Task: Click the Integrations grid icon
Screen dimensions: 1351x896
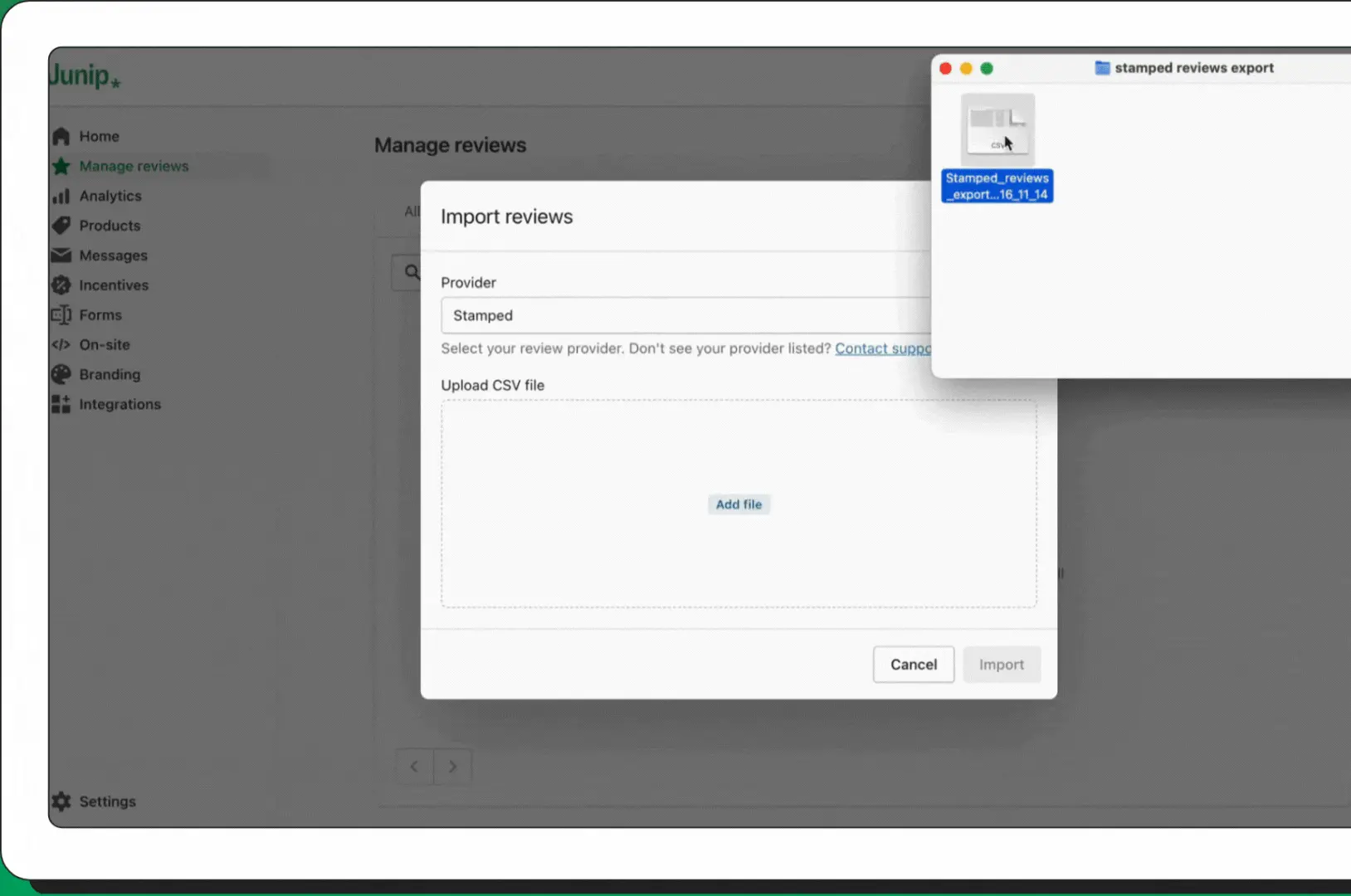Action: (61, 404)
